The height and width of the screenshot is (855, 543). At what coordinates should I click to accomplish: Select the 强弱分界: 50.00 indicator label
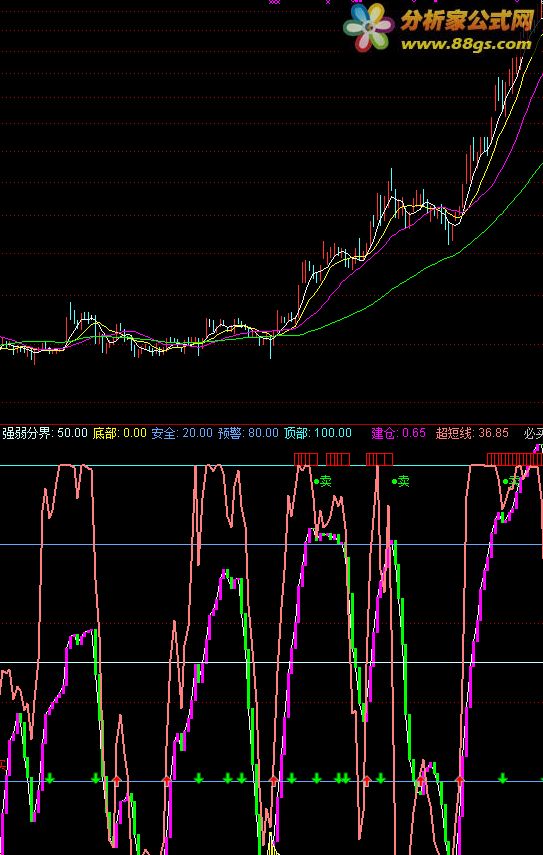pyautogui.click(x=45, y=433)
